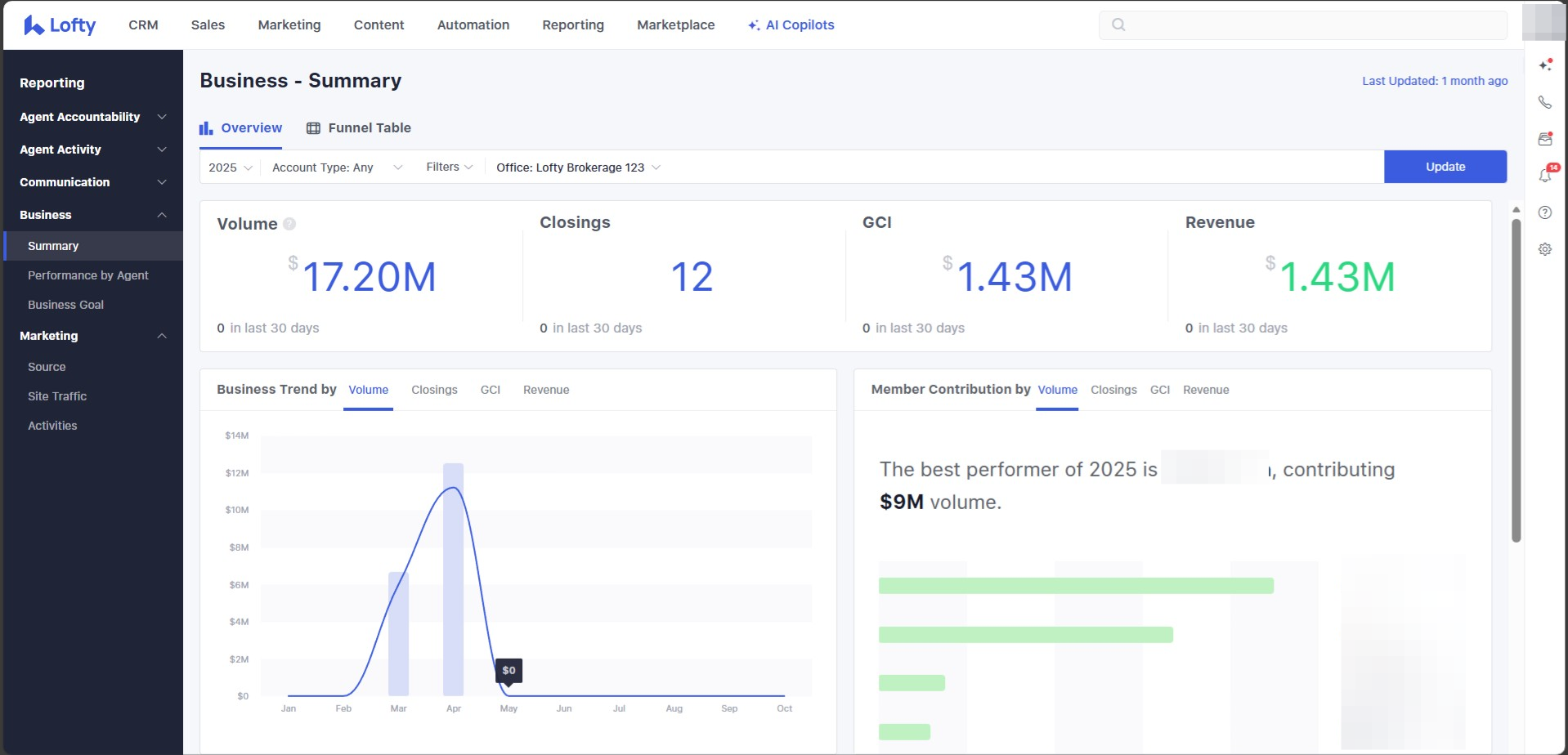The image size is (1568, 755).
Task: Click the blue Update button
Action: pyautogui.click(x=1445, y=167)
